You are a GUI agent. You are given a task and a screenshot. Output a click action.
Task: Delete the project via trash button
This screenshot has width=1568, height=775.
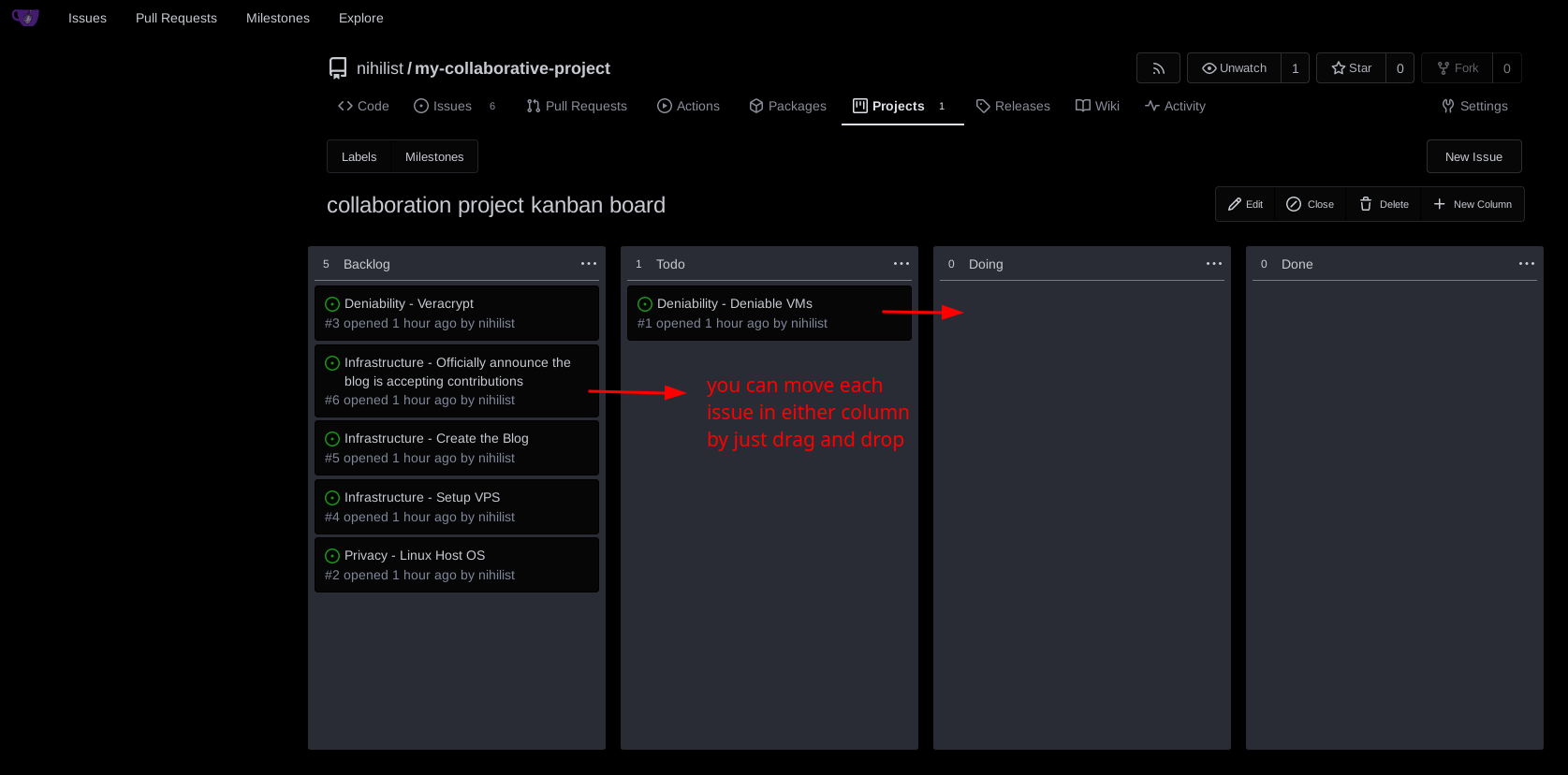click(1384, 204)
